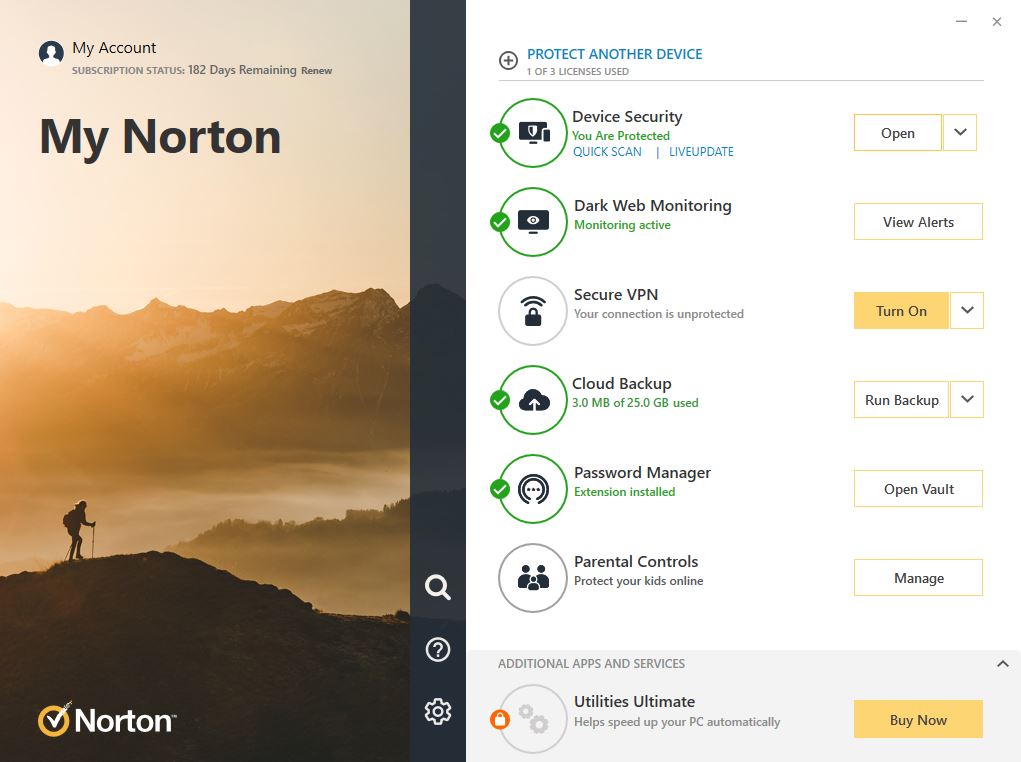Viewport: 1021px width, 762px height.
Task: Click View Alerts for Dark Web Monitoring
Action: tap(918, 222)
